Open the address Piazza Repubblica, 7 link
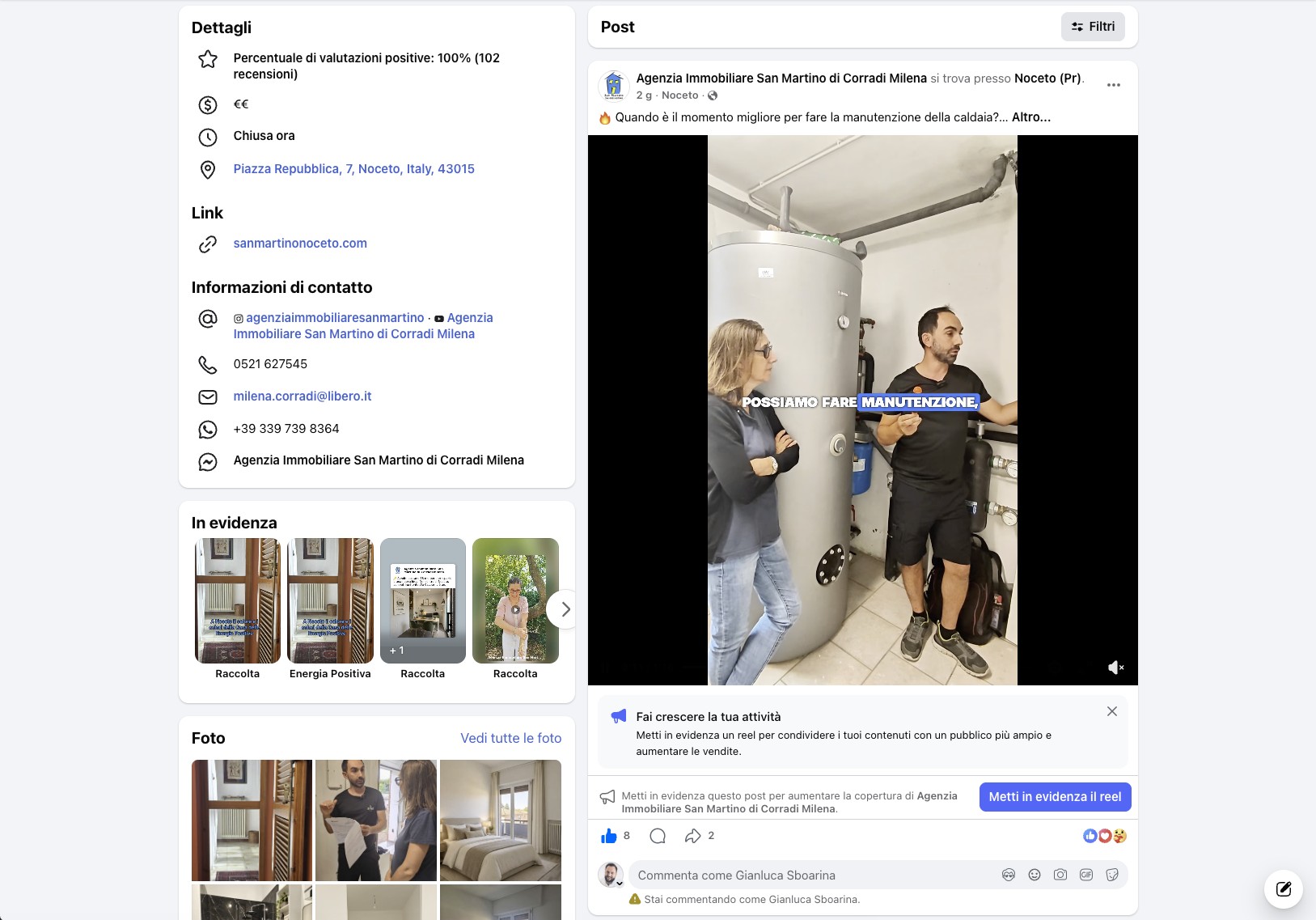This screenshot has width=1316, height=920. point(354,169)
